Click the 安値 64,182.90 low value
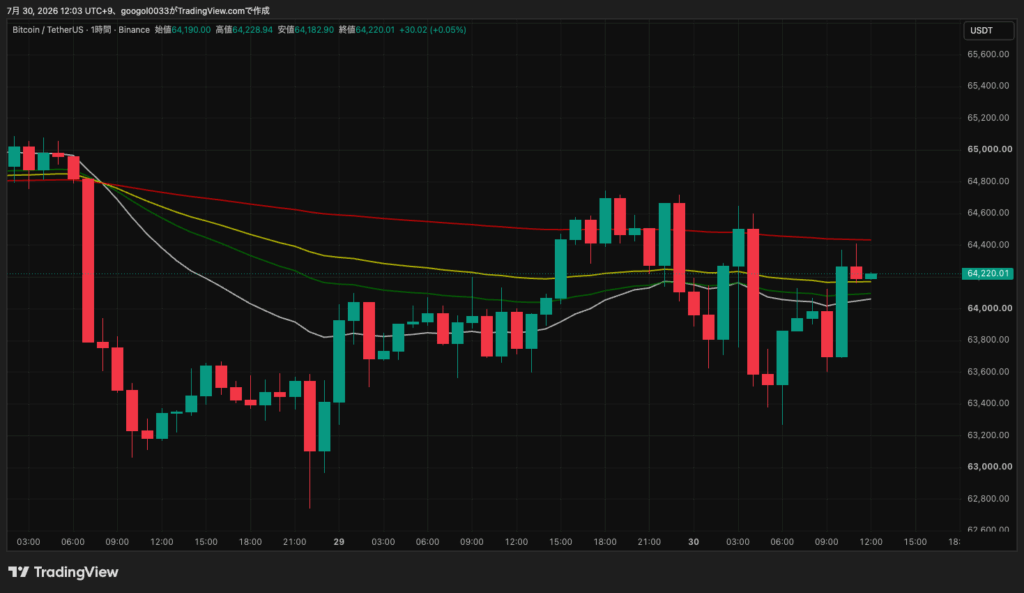The width and height of the screenshot is (1024, 593). coord(306,30)
